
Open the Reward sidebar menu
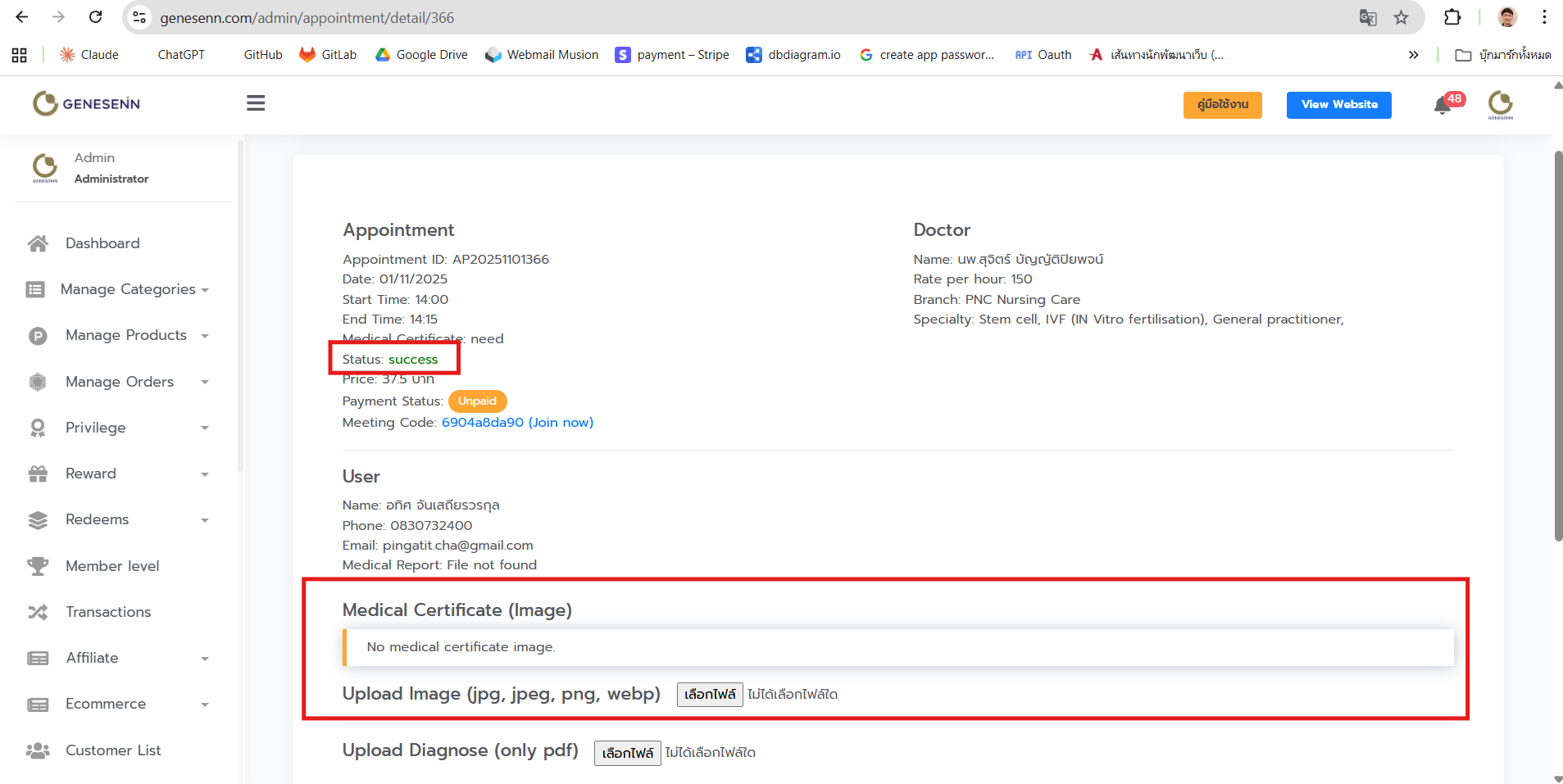91,474
